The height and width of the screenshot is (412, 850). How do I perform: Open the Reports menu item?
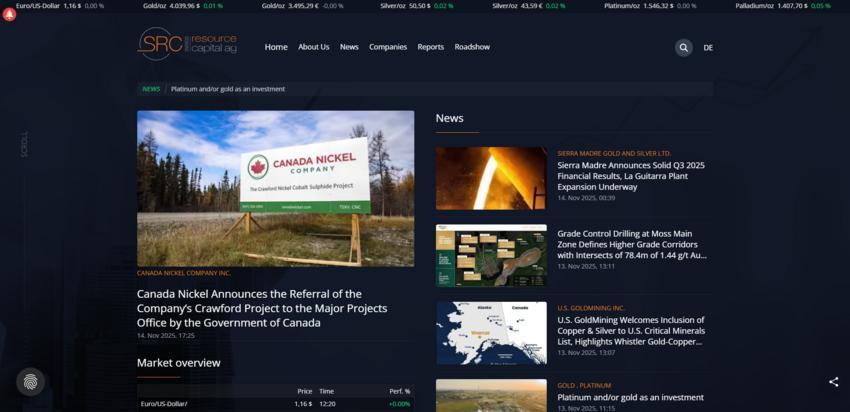[x=430, y=47]
